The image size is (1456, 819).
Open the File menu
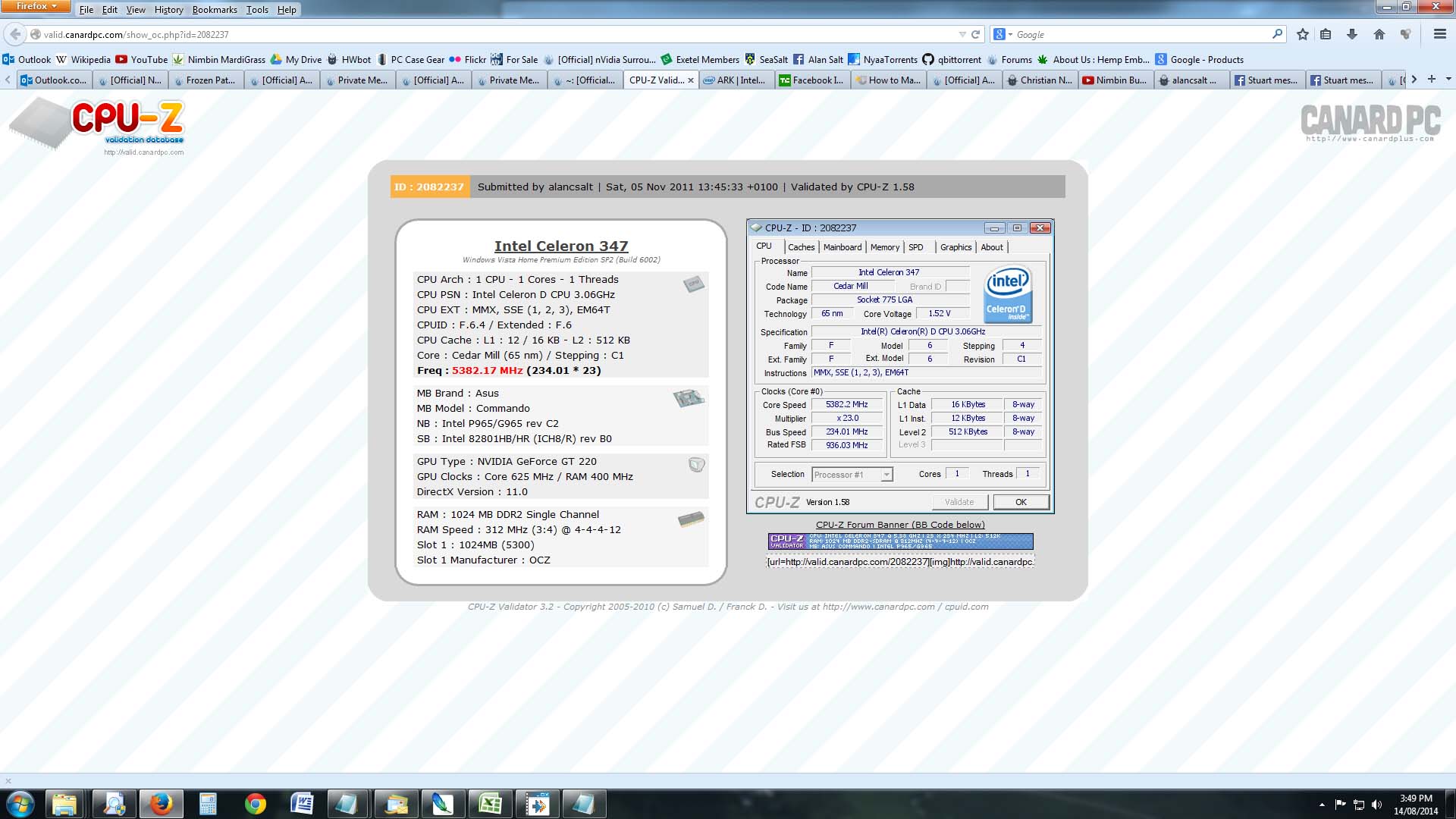coord(86,10)
